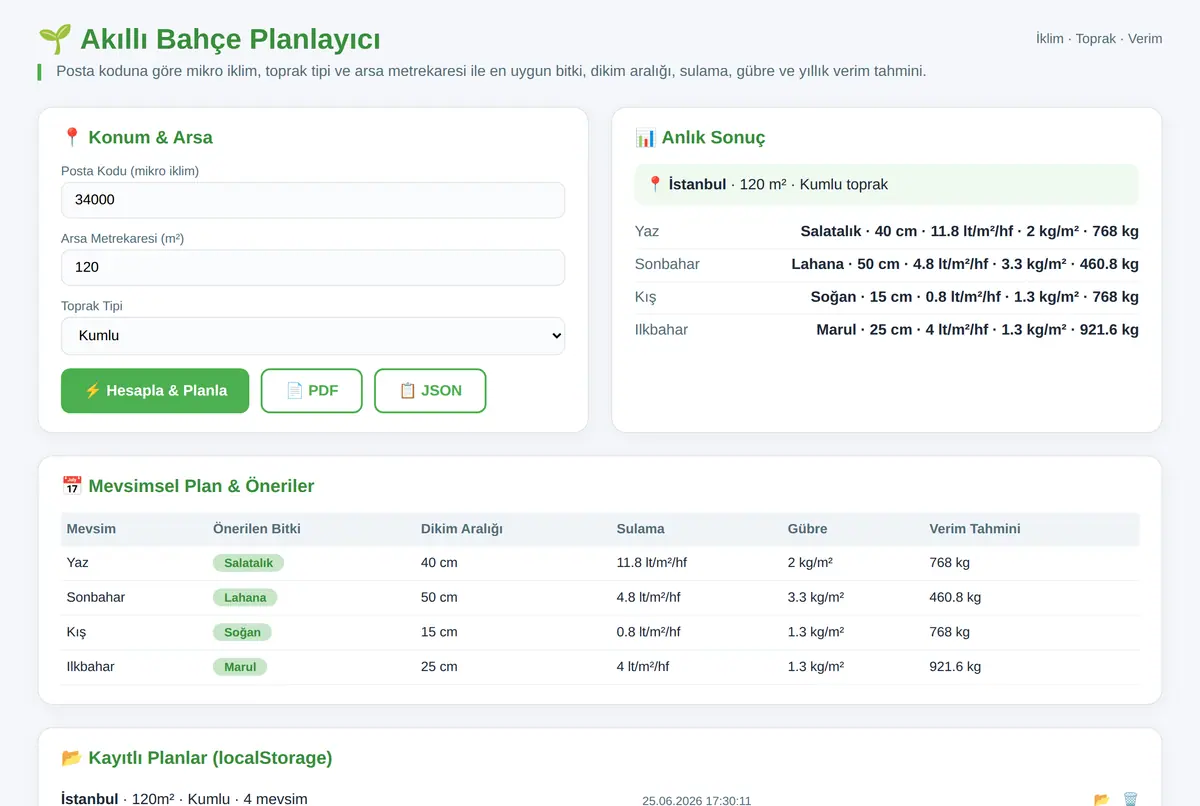Focus the Posta Kodu field containing 34000
The width and height of the screenshot is (1200, 806).
[x=313, y=200]
